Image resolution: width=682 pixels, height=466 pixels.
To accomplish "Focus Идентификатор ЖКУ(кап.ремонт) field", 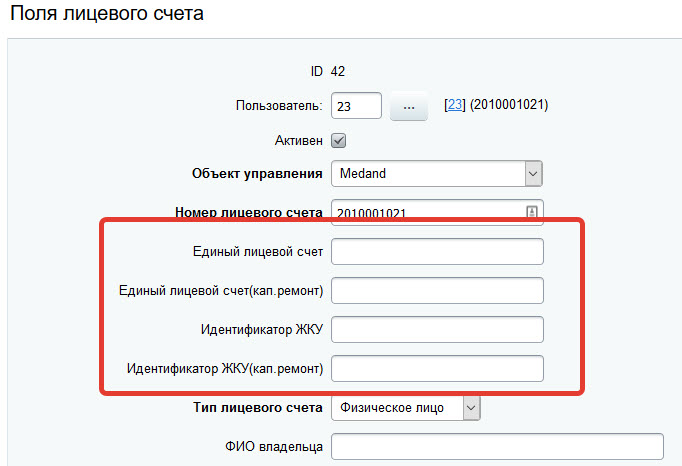I will 437,369.
